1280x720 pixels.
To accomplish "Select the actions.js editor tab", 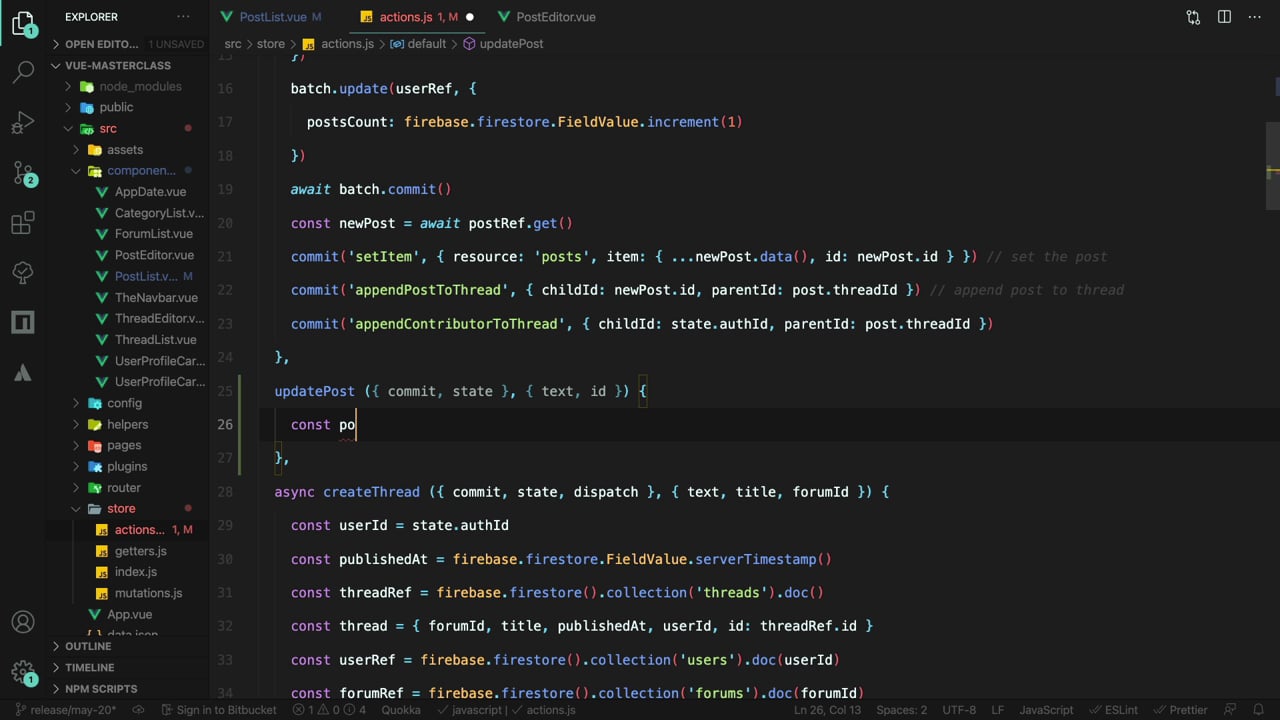I will [407, 17].
